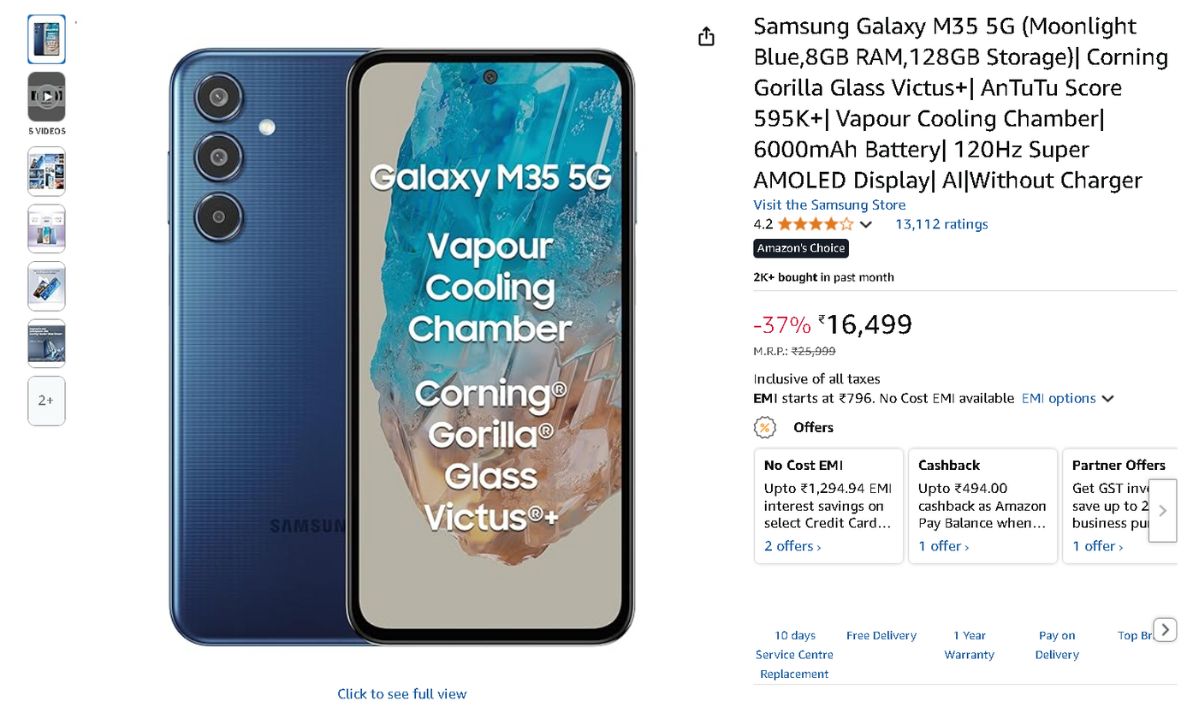View 2 offers under No Cost EMI
1200x720 pixels.
point(792,546)
